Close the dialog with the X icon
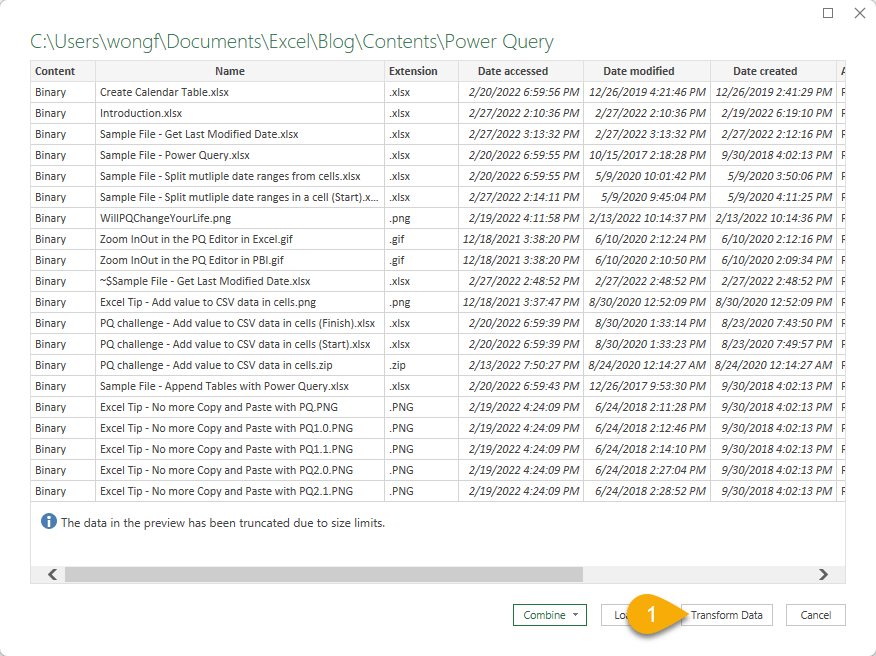The height and width of the screenshot is (656, 876). [x=859, y=13]
